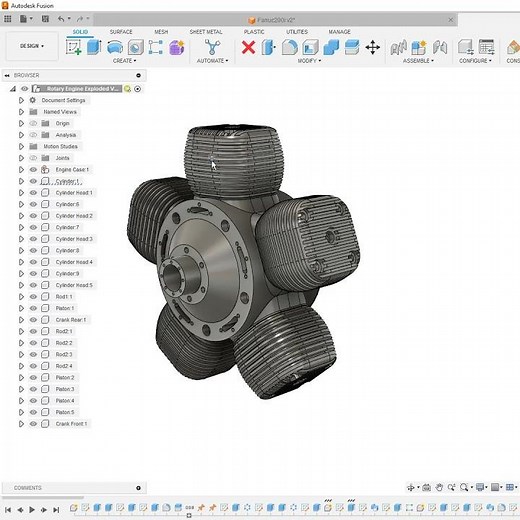520x520 pixels.
Task: Show the Origin folder
Action: (33, 123)
